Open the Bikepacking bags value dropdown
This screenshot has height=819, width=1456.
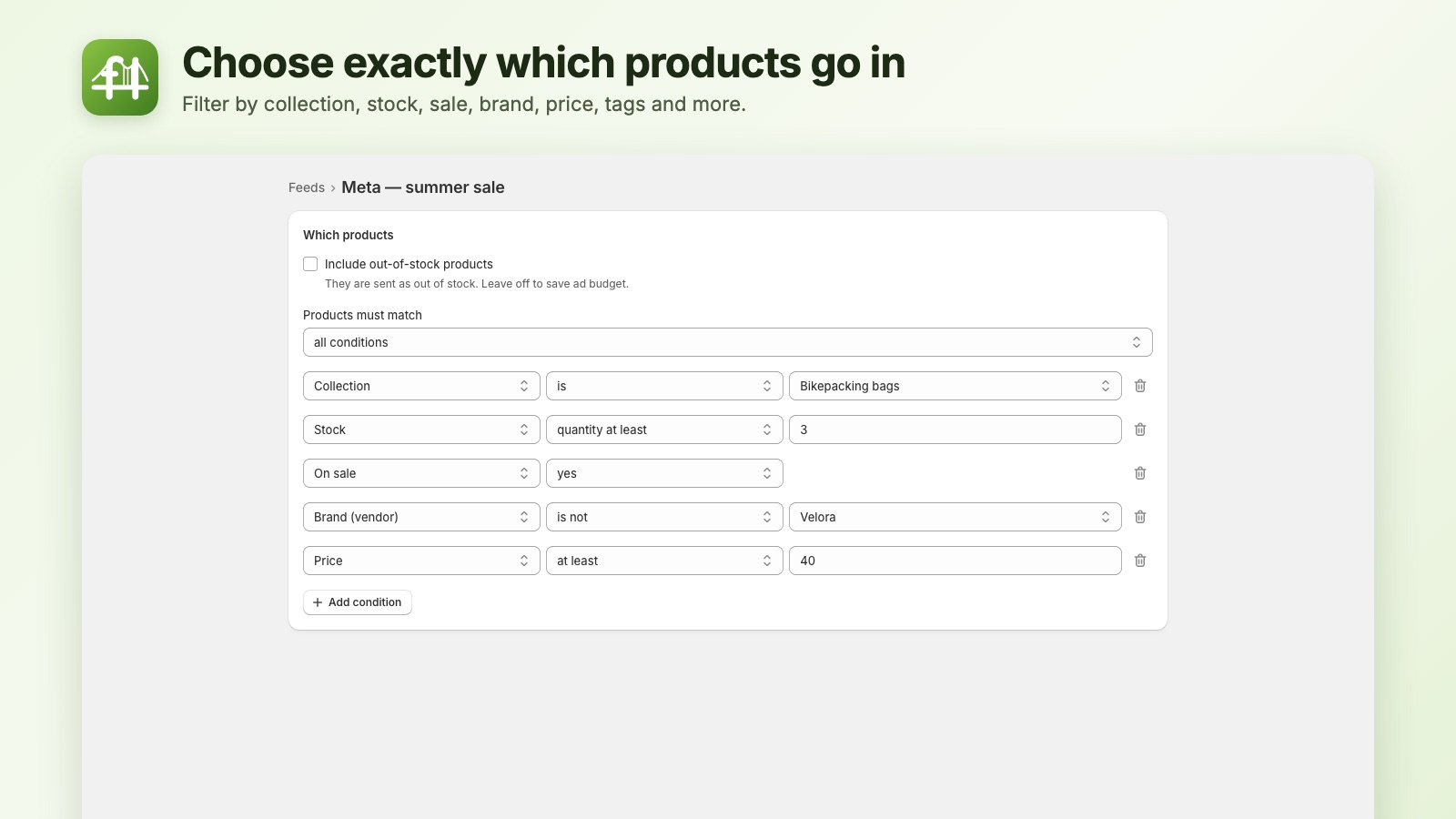pyautogui.click(x=955, y=386)
